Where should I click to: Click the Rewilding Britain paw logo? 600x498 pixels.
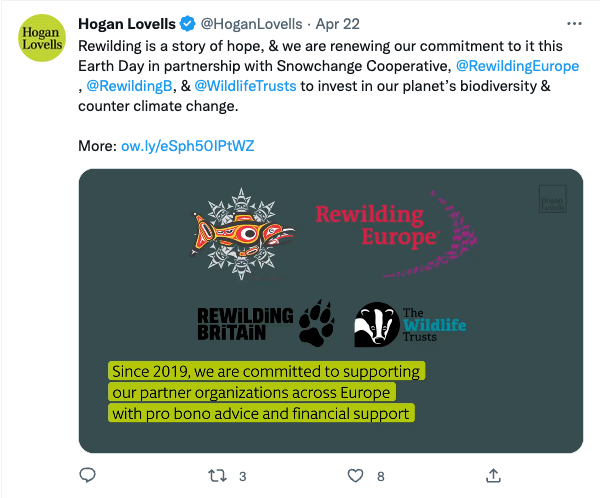point(266,324)
